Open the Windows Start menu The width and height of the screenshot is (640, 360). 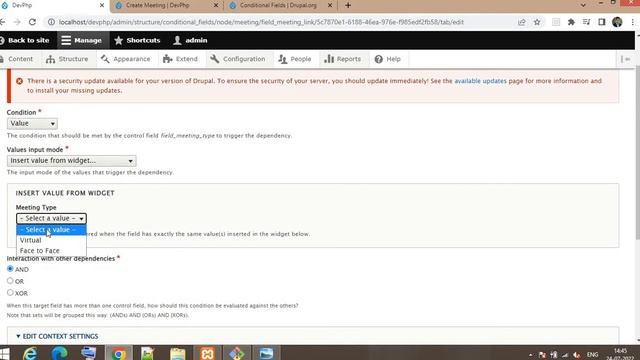point(4,353)
